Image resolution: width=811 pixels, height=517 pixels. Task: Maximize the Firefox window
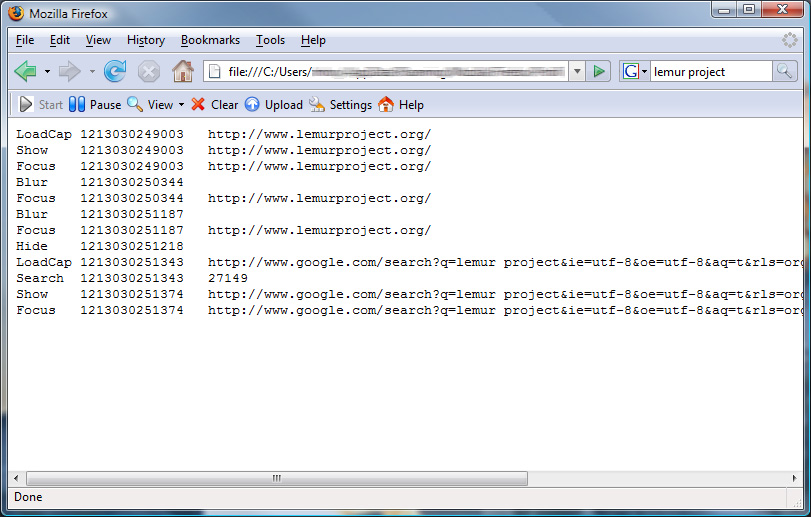tap(748, 10)
